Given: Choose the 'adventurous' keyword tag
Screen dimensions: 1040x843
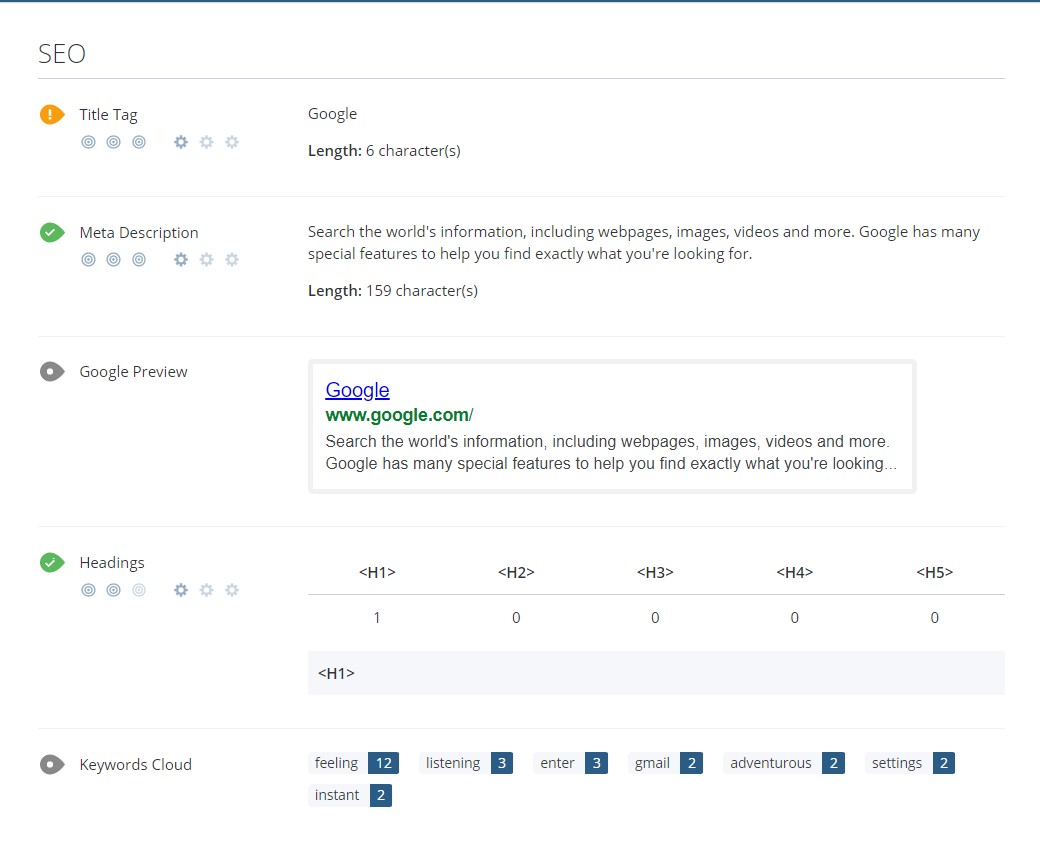Looking at the screenshot, I should (x=770, y=763).
